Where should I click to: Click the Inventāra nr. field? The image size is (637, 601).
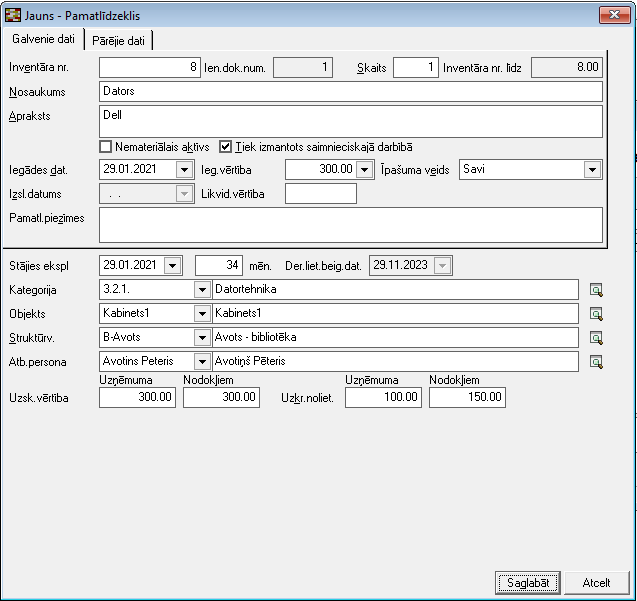(x=150, y=67)
